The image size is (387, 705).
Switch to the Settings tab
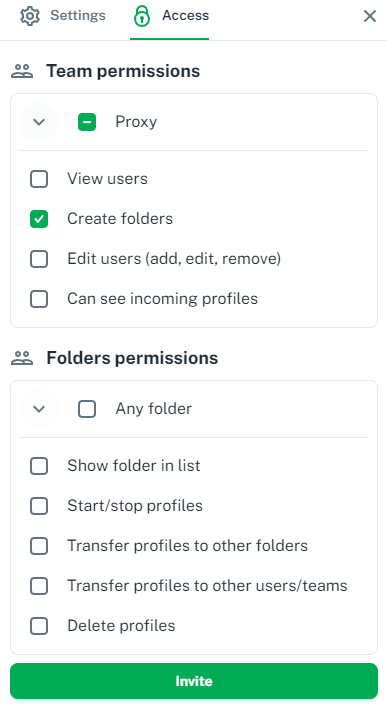pos(63,16)
